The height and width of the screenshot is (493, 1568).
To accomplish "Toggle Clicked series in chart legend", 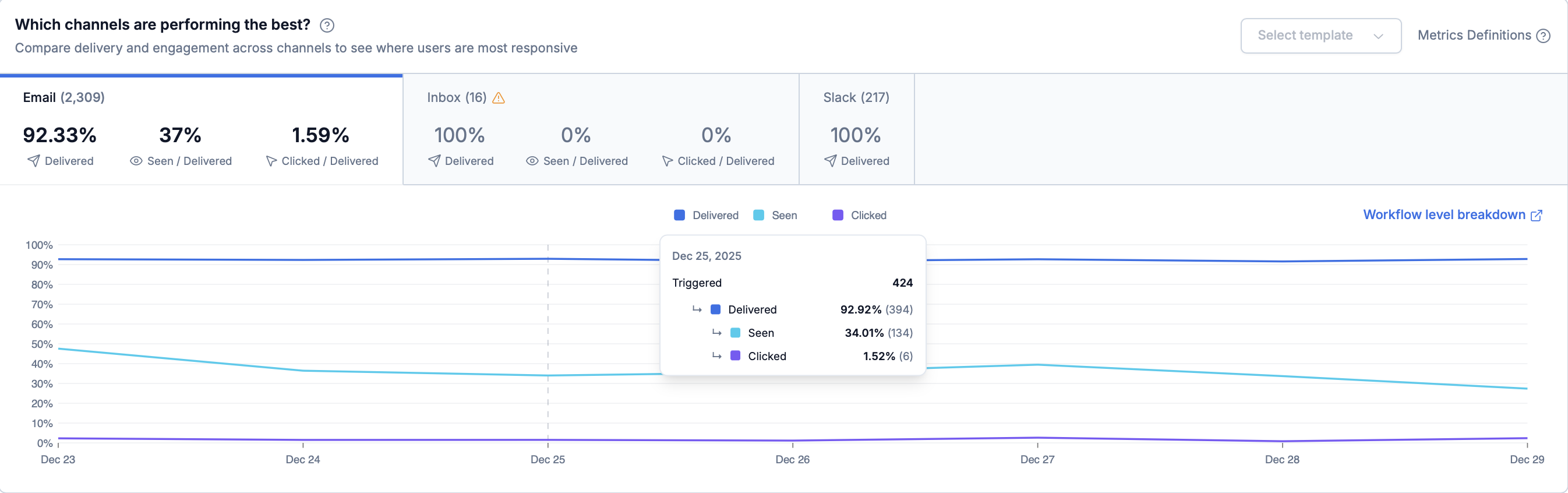I will [859, 216].
